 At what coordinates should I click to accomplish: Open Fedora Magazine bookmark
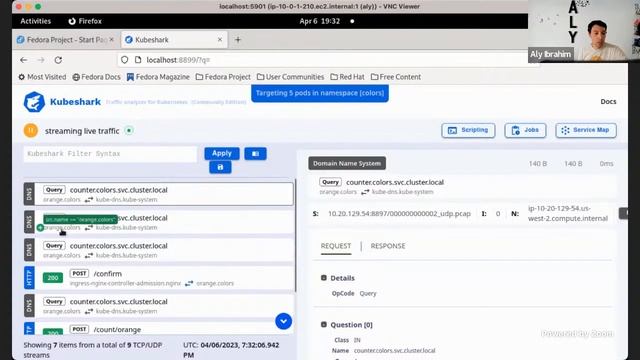coord(158,77)
